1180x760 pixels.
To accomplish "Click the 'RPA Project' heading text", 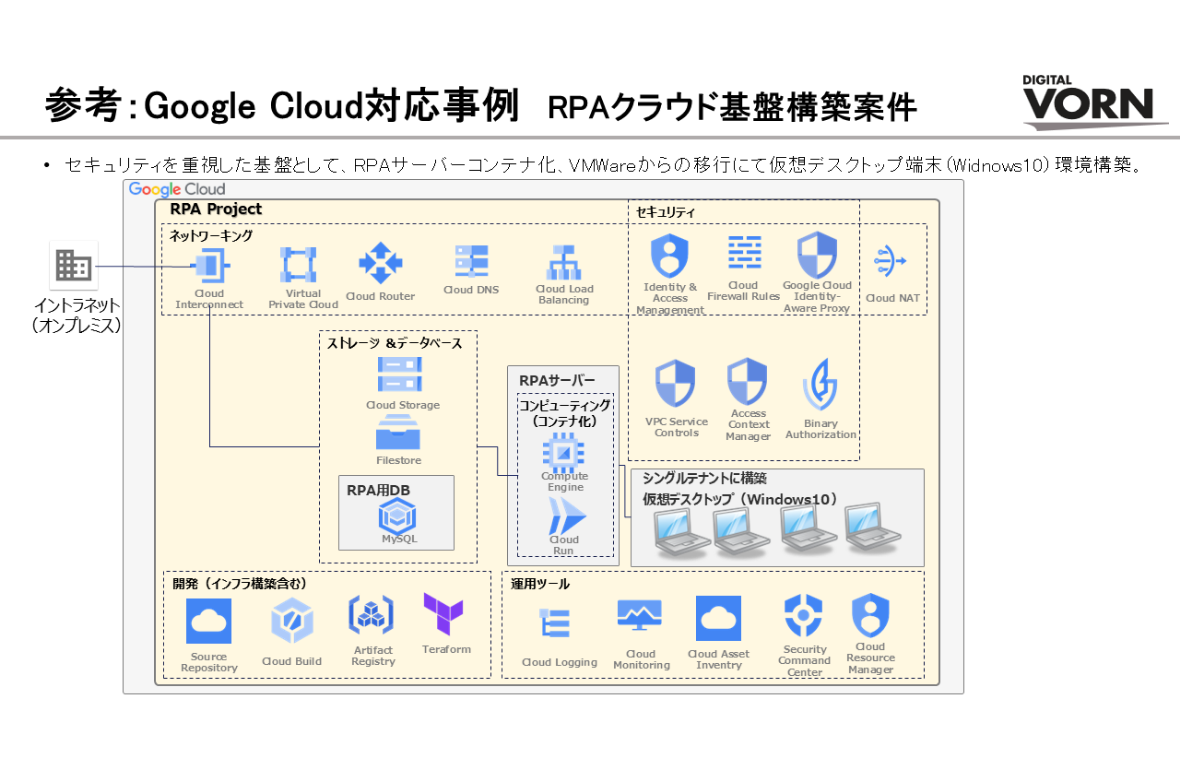I will [x=216, y=209].
